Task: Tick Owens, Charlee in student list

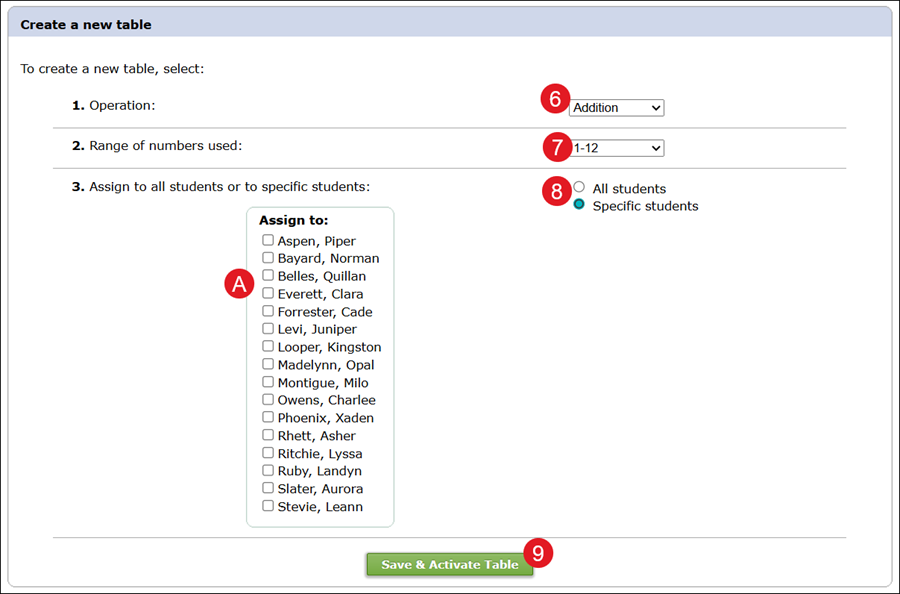Action: tap(268, 399)
